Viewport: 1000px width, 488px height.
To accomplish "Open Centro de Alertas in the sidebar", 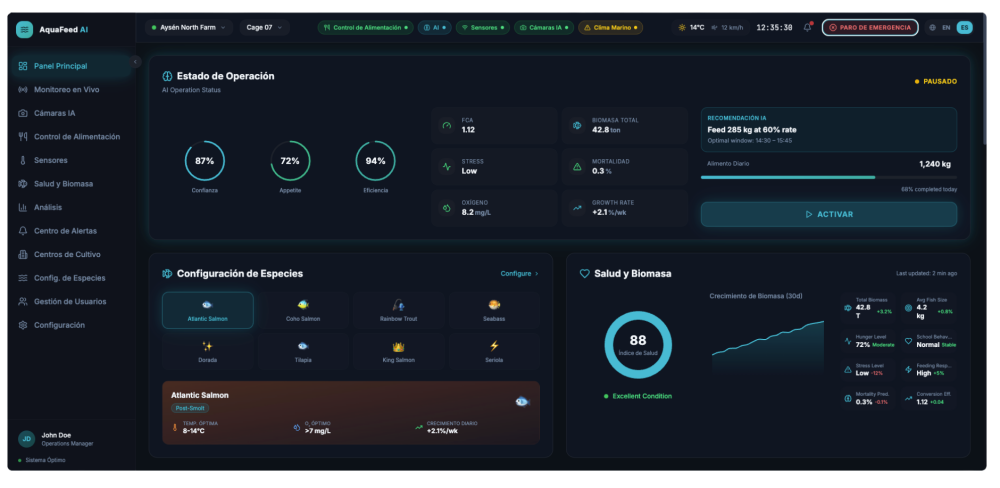I will point(70,231).
